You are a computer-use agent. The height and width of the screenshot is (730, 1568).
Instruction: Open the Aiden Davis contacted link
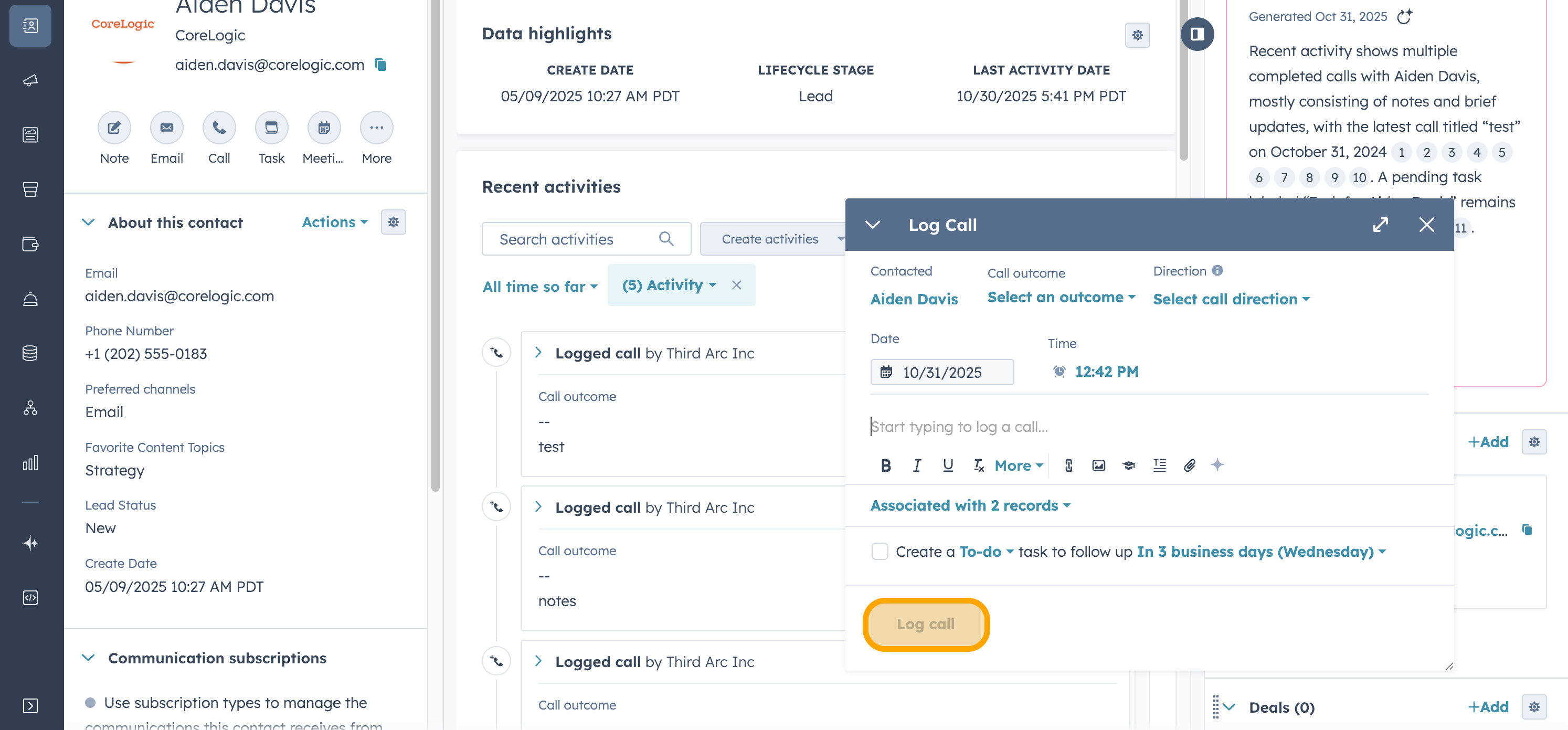point(914,300)
